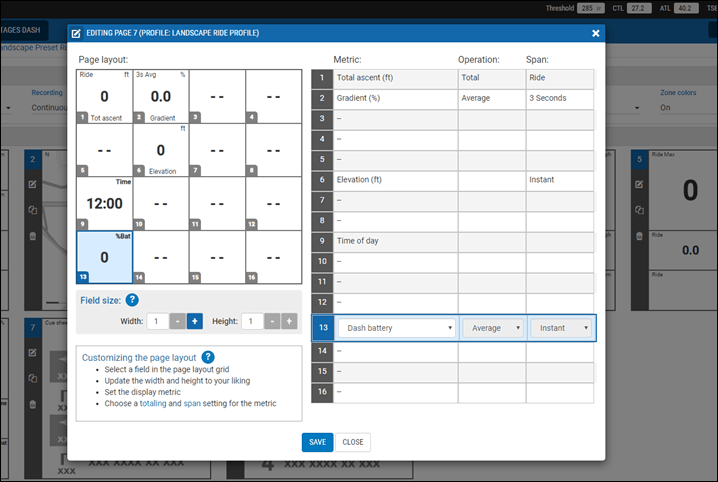
Task: Click delete trash icon on page 5 card
Action: [639, 236]
